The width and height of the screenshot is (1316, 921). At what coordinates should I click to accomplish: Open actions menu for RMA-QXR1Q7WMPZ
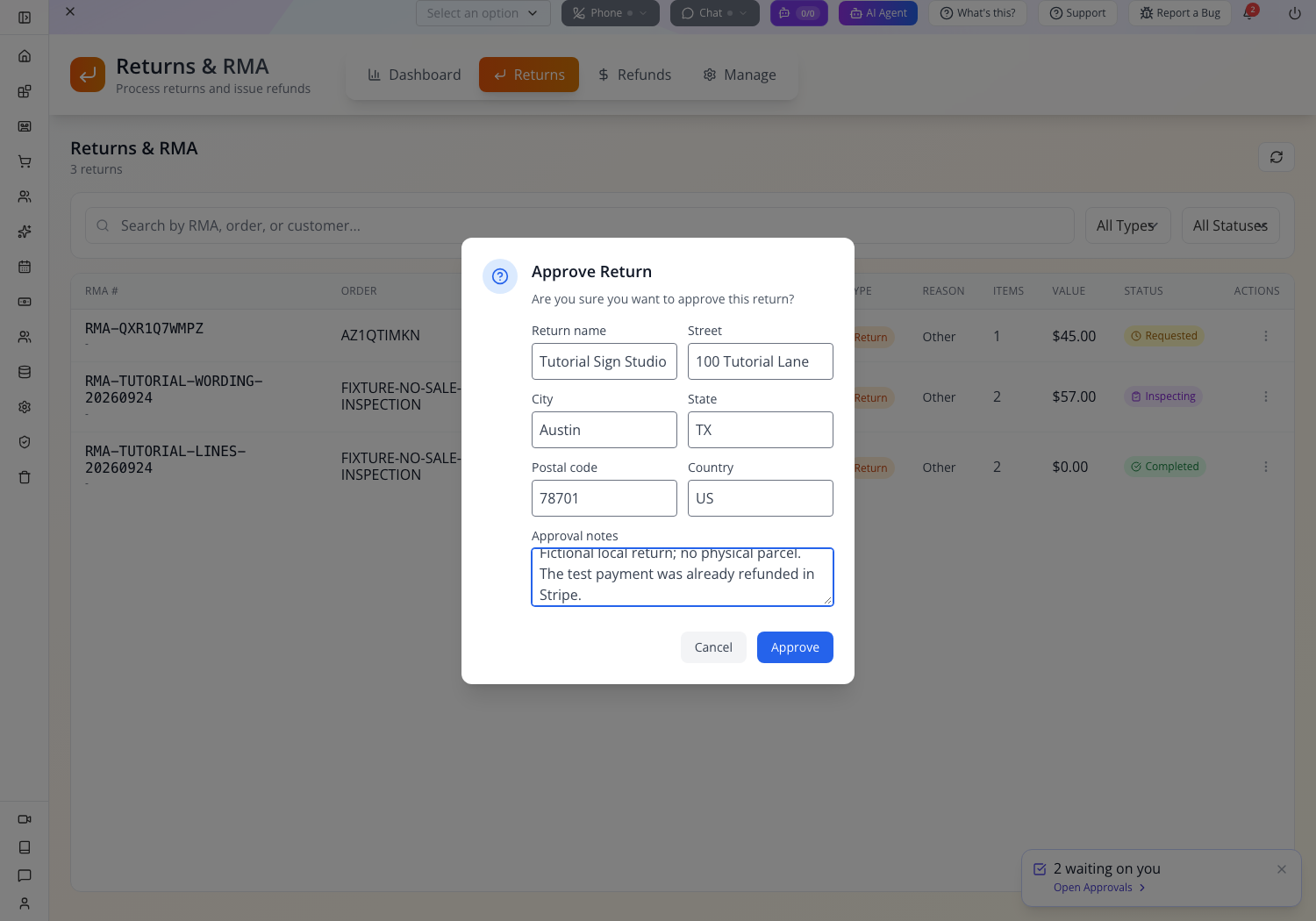point(1266,336)
